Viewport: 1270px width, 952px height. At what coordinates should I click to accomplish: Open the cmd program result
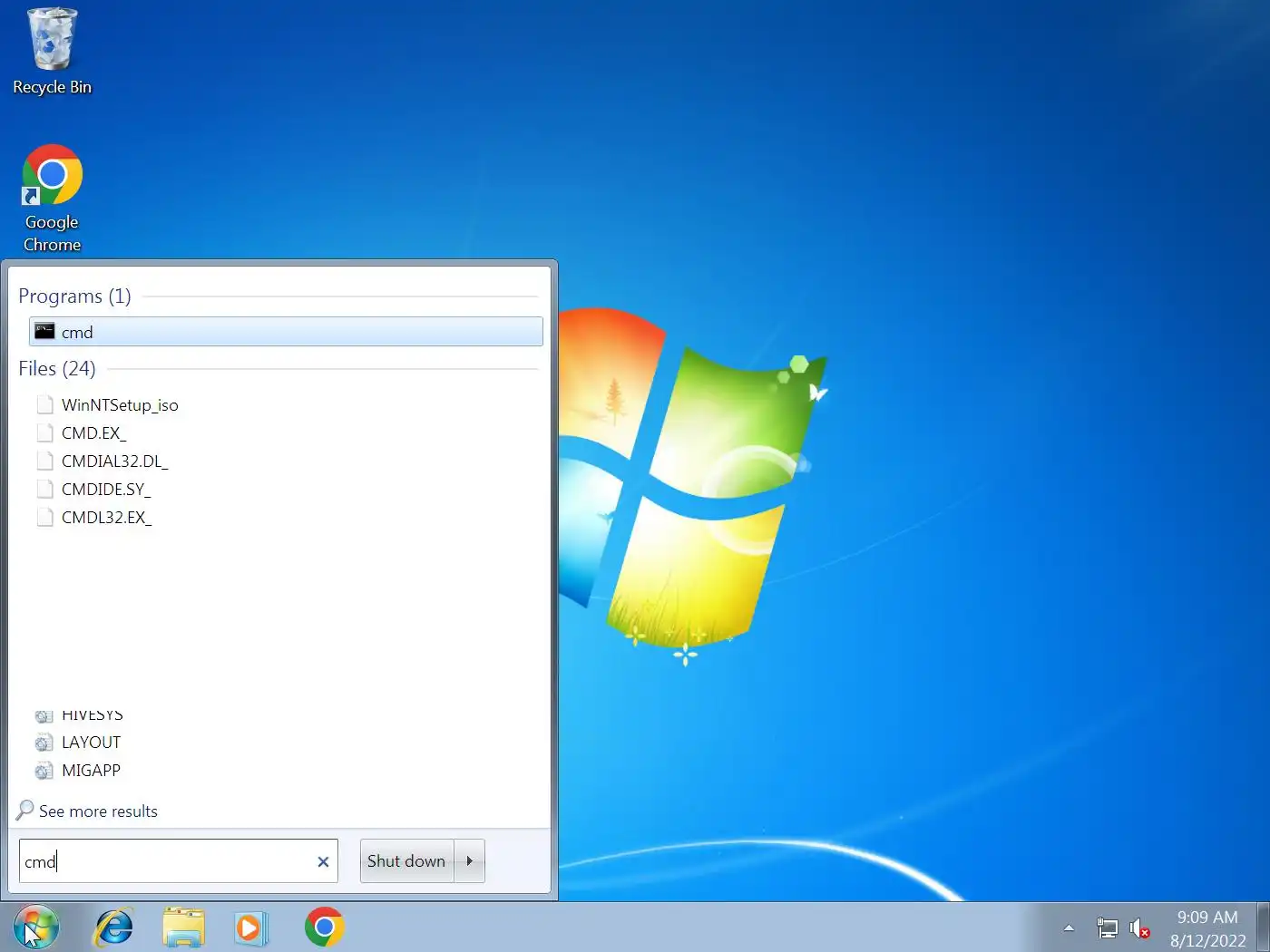click(286, 332)
